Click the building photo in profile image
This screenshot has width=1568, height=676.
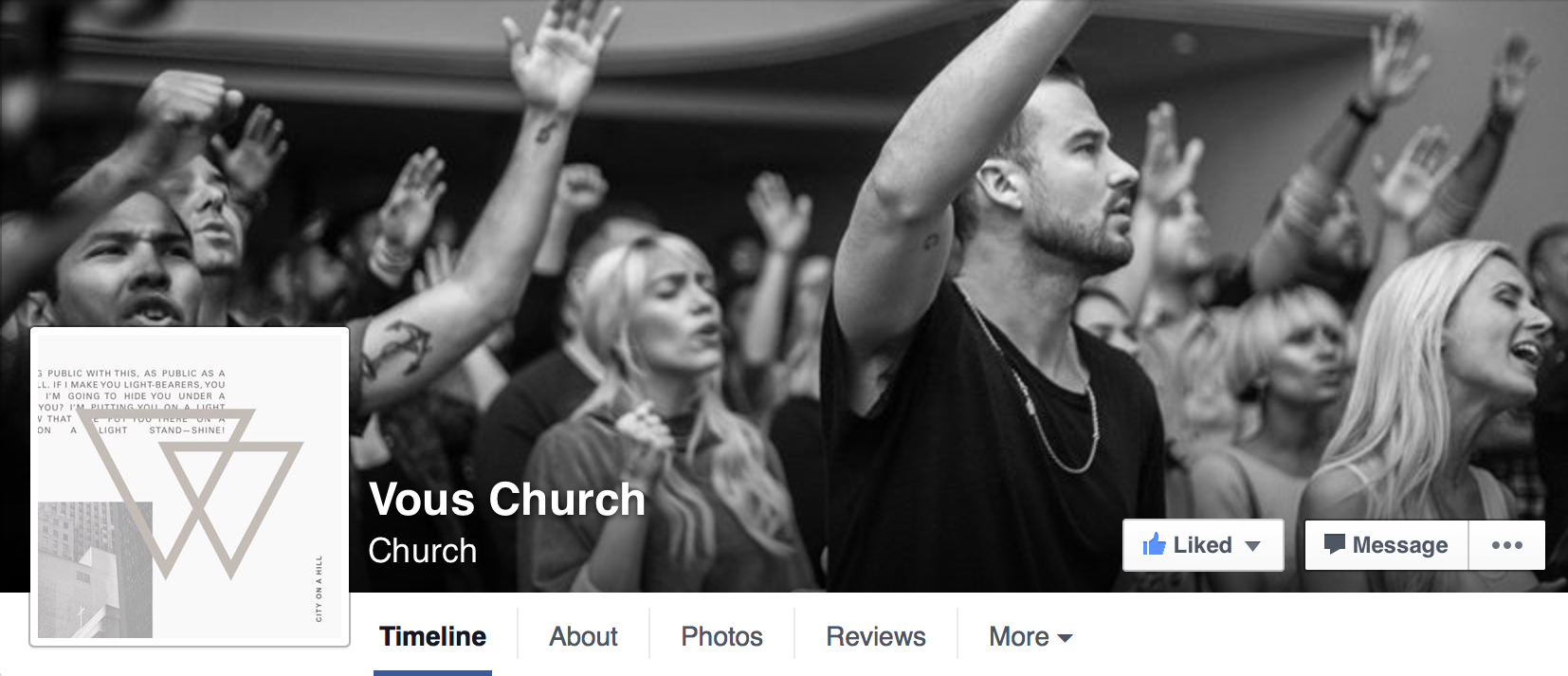tap(95, 569)
